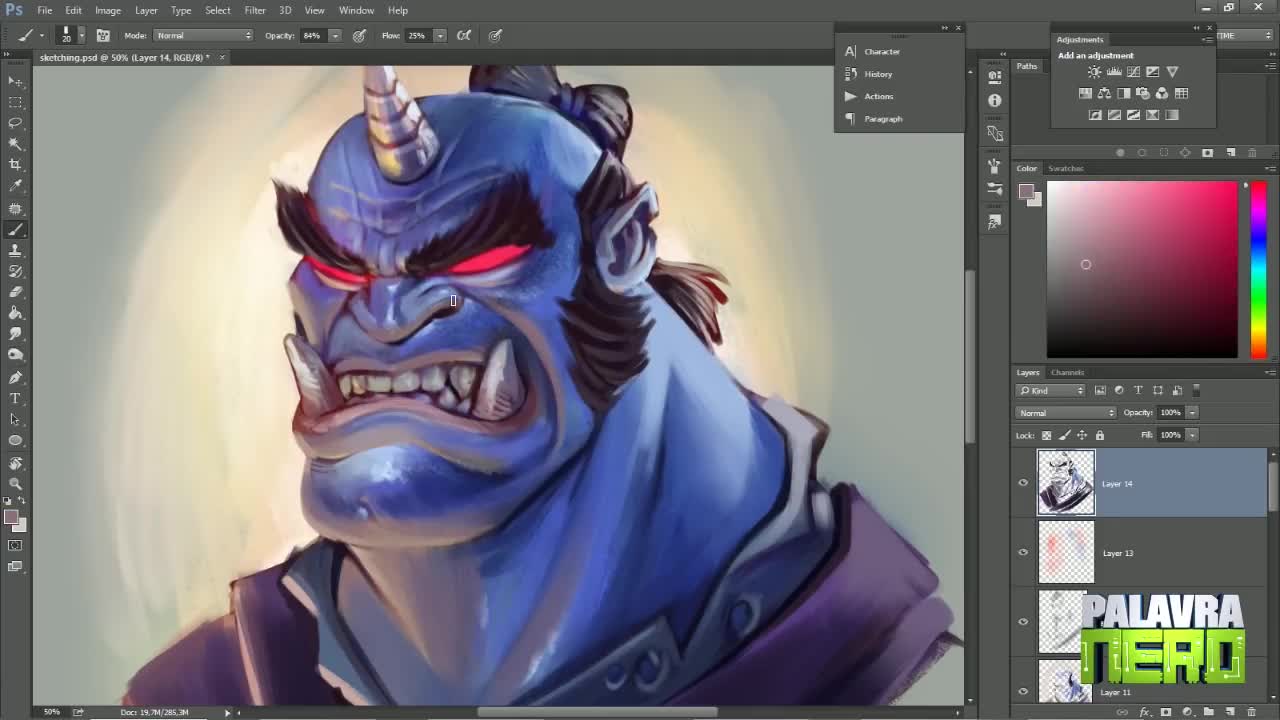
Task: Select the Hand tool
Action: pos(15,463)
